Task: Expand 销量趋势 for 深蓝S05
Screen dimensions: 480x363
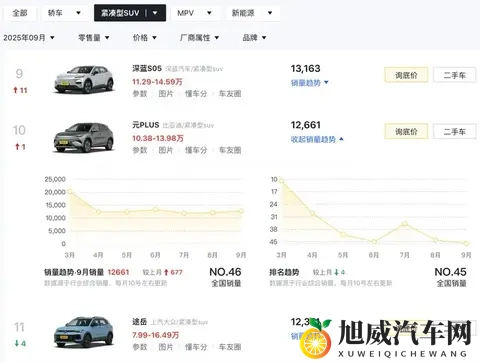Action: (x=310, y=83)
